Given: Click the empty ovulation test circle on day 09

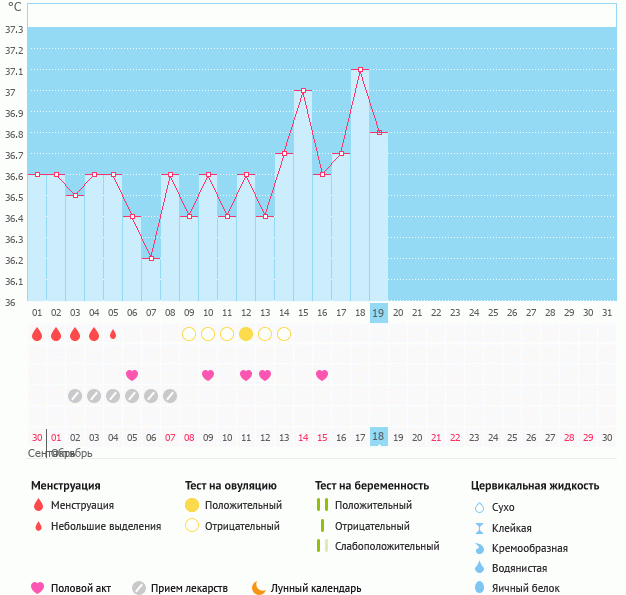Looking at the screenshot, I should pos(189,334).
